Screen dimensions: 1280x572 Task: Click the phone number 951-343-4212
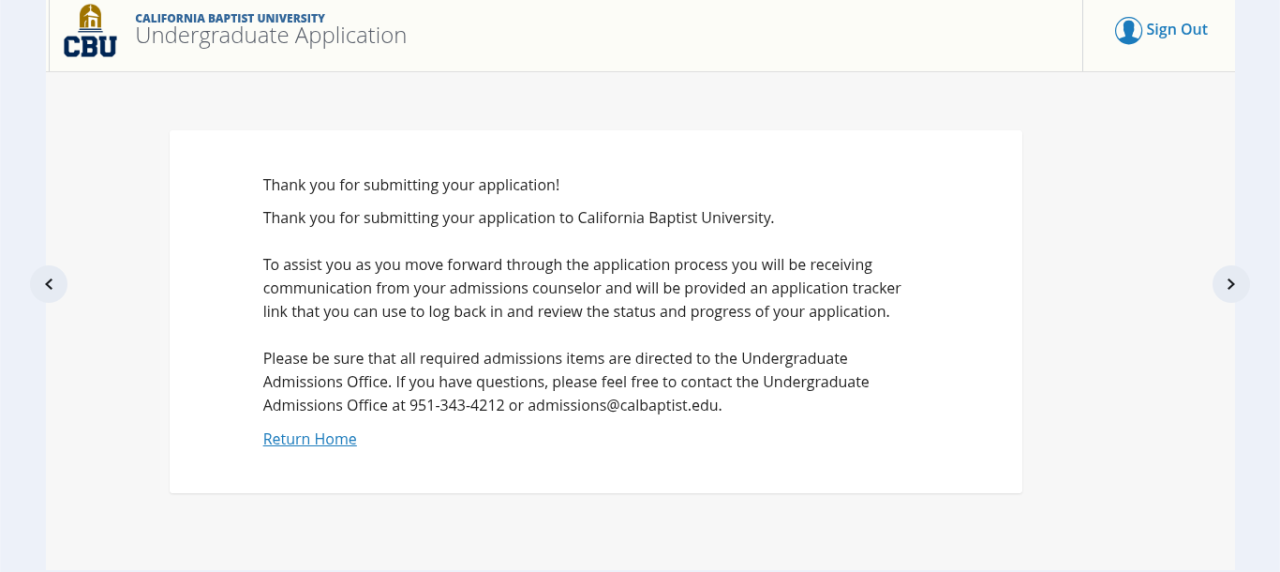[x=456, y=406]
